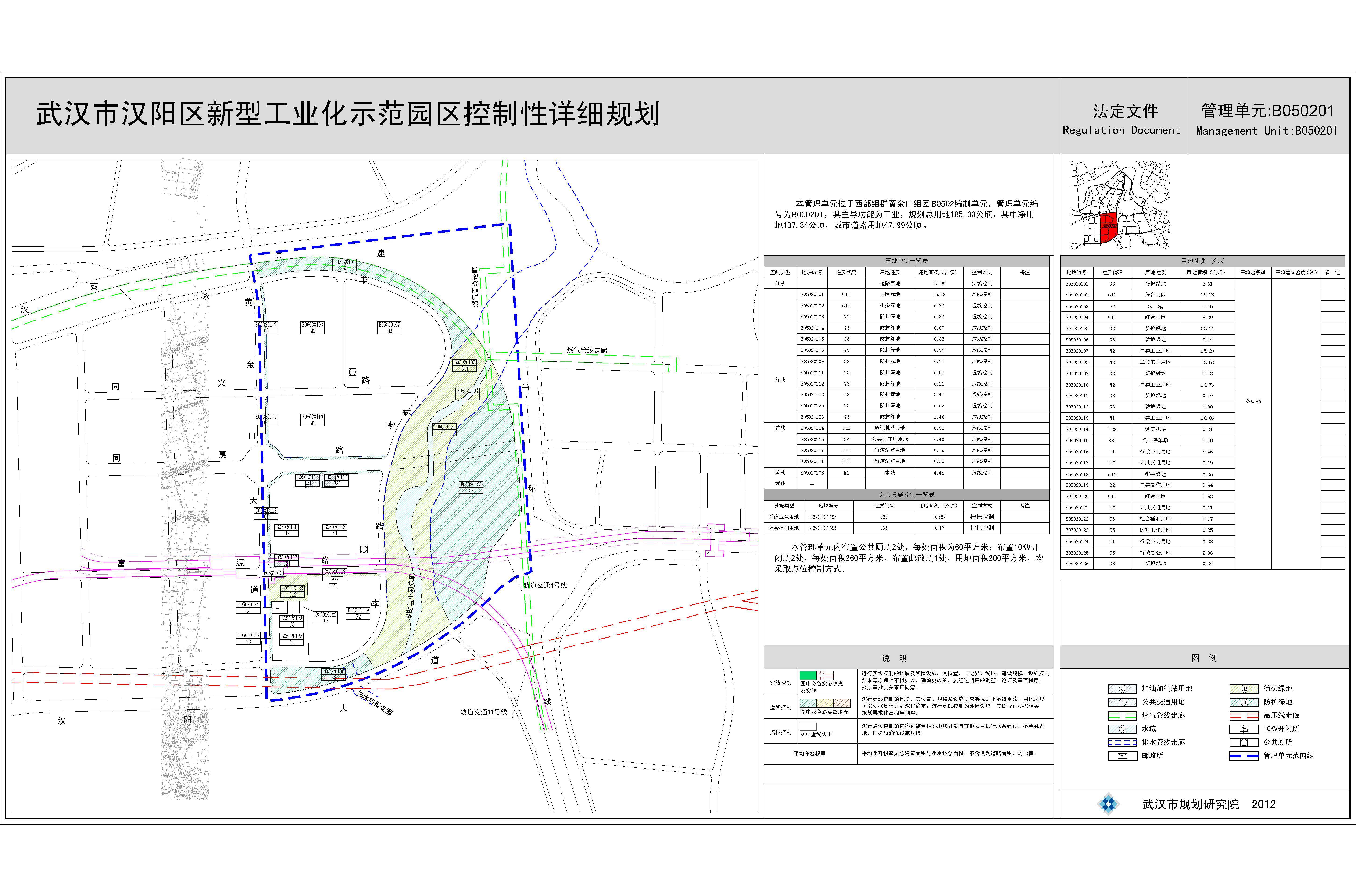Click parcel label B05020124 C1 on the map
Viewport: 1356px width, 896px height.
point(248,607)
